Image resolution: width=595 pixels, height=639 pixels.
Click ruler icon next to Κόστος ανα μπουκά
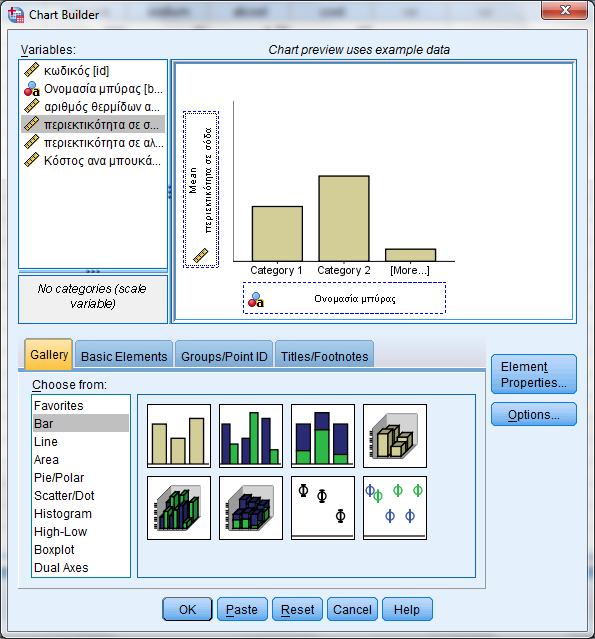[31, 160]
